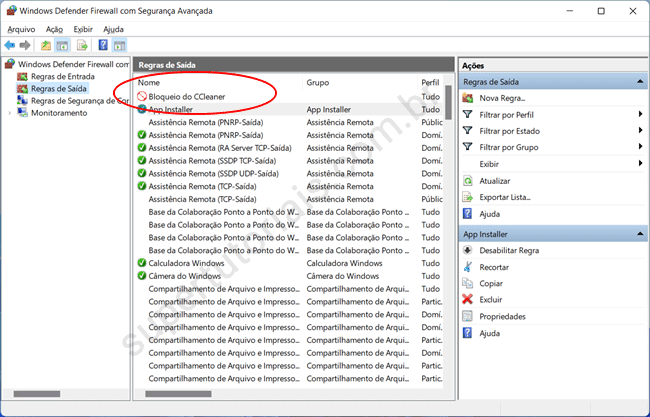The width and height of the screenshot is (650, 417).
Task: Click the green Atualizar refresh icon
Action: [x=468, y=181]
